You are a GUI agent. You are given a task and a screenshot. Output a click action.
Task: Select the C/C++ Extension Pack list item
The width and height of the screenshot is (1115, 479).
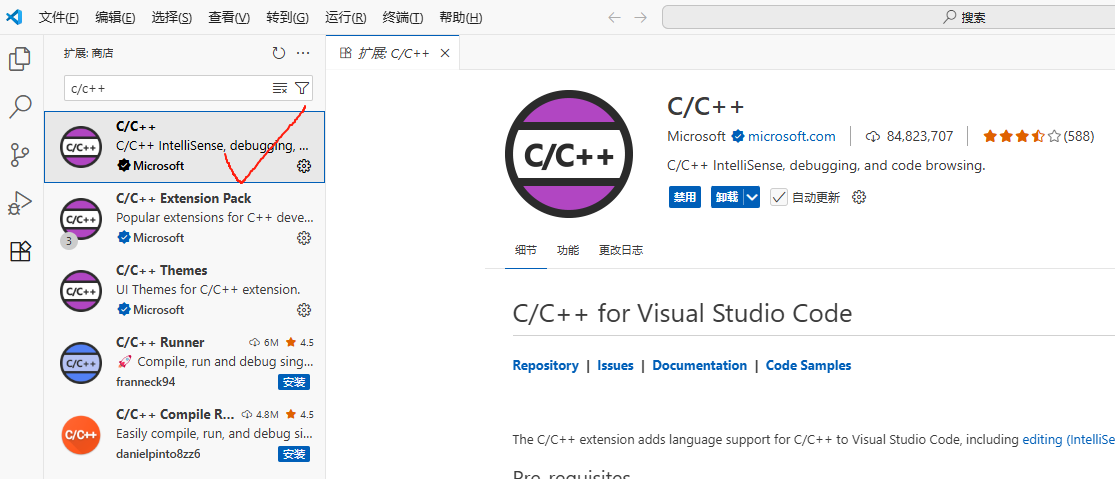tap(185, 218)
